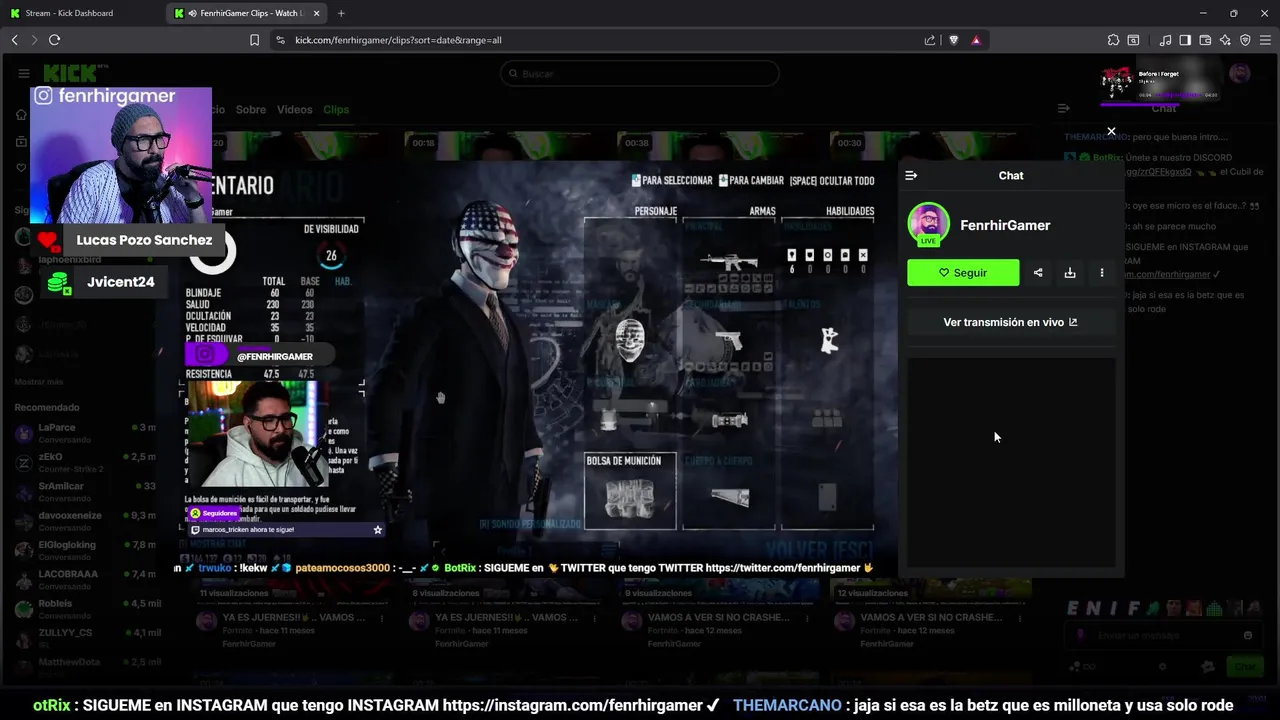Go to Kick home via sidebar house icon
Viewport: 1280px width, 720px height.
(x=21, y=114)
